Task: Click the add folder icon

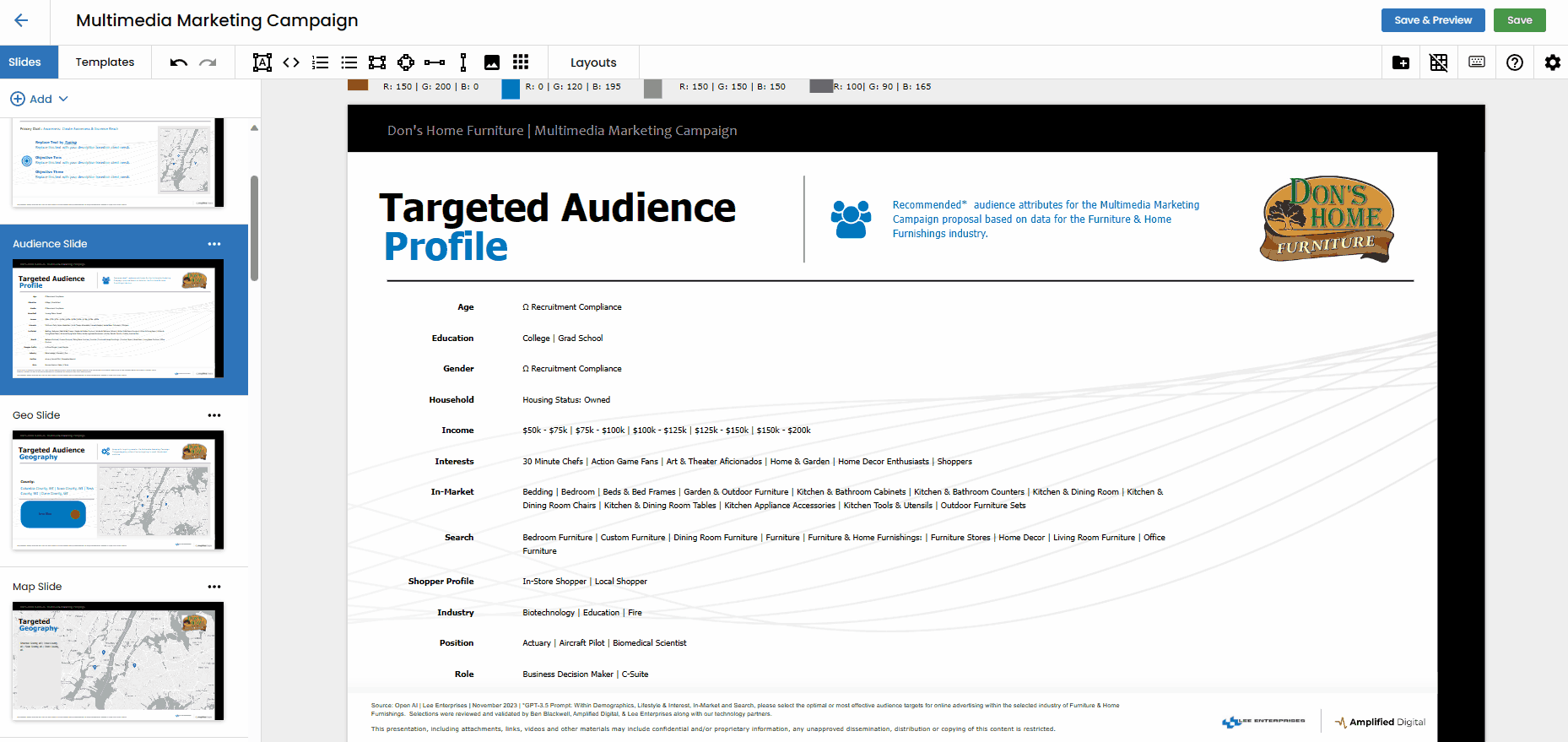Action: point(1401,62)
